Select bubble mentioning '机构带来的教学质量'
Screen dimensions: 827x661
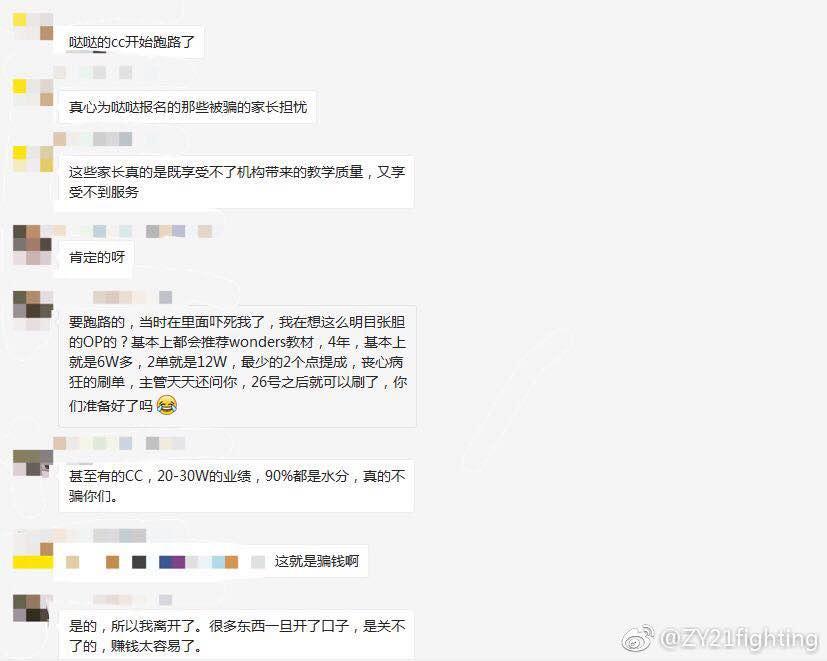(234, 182)
